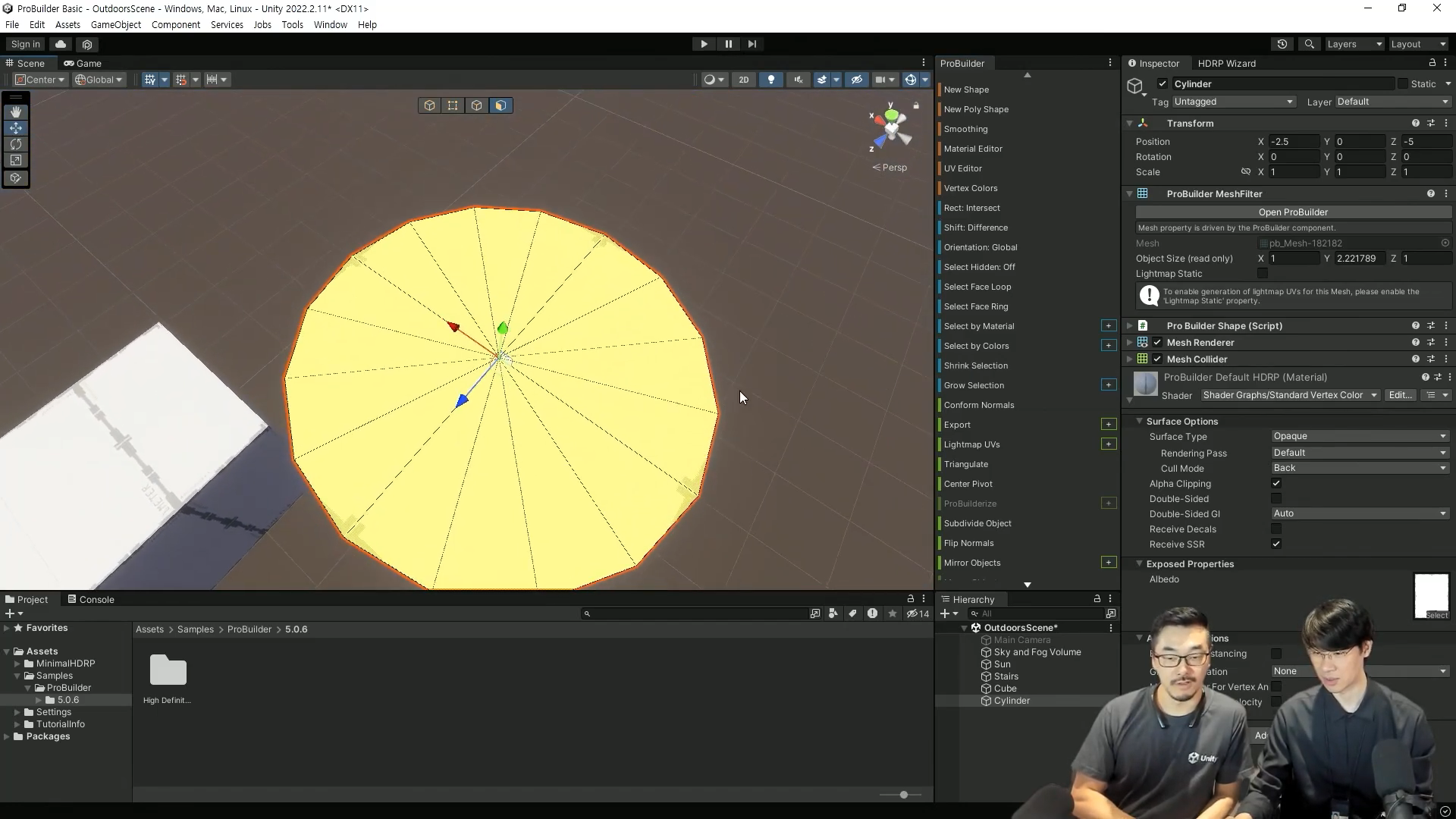Screen dimensions: 1456x819
Task: Open the Undo History icon
Action: coord(1282,44)
